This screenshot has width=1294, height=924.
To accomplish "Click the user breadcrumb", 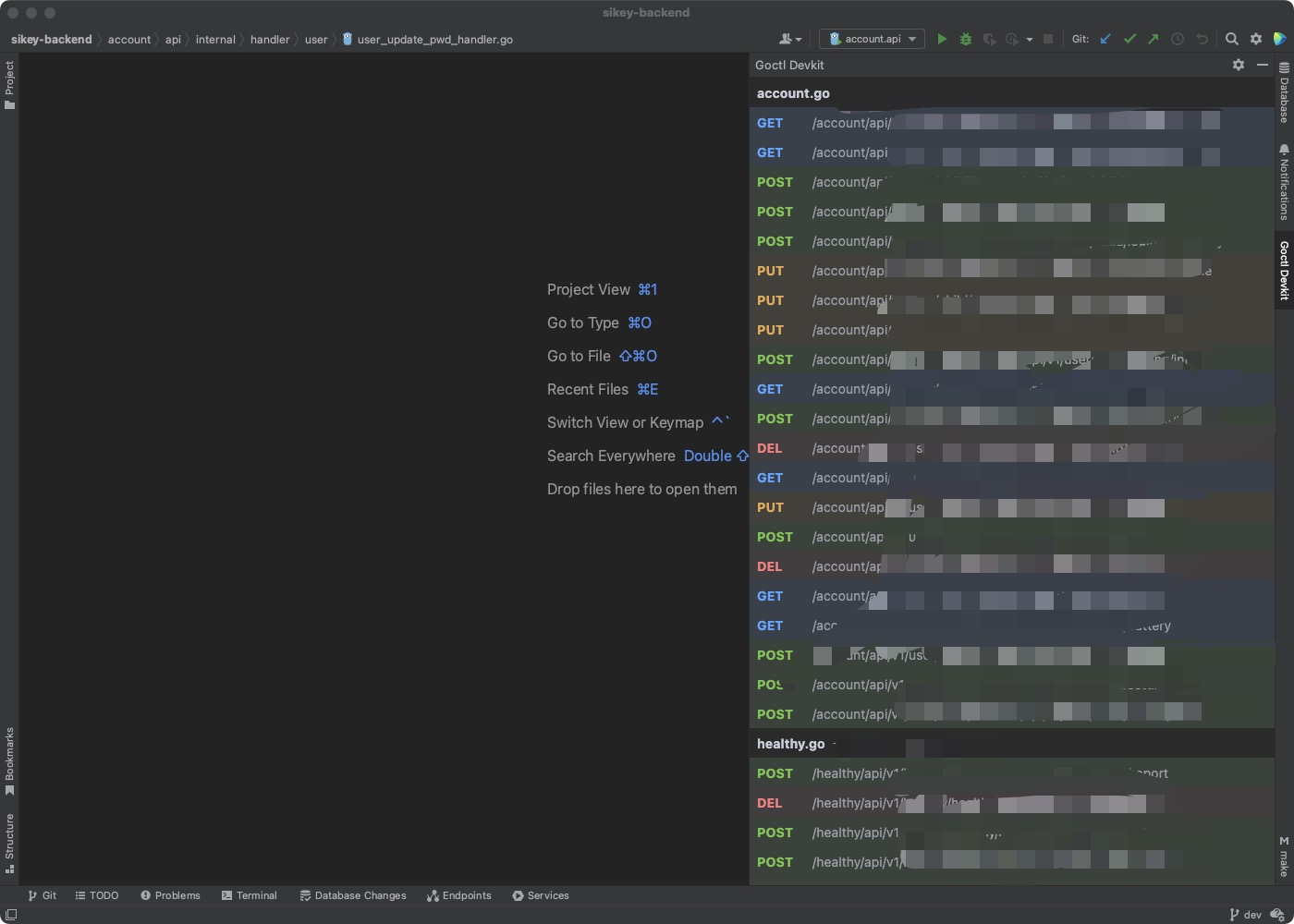I will (x=316, y=39).
